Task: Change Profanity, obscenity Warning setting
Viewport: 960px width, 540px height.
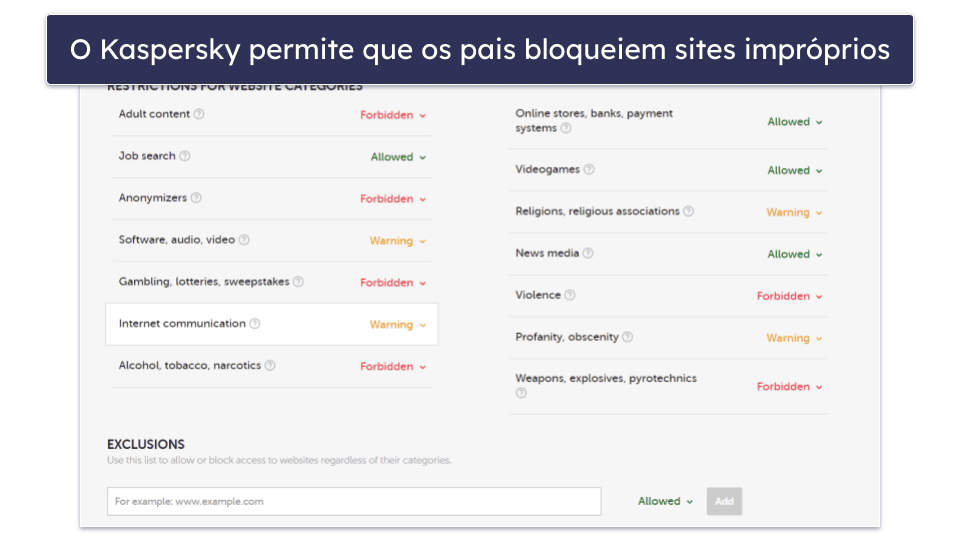Action: [x=794, y=338]
